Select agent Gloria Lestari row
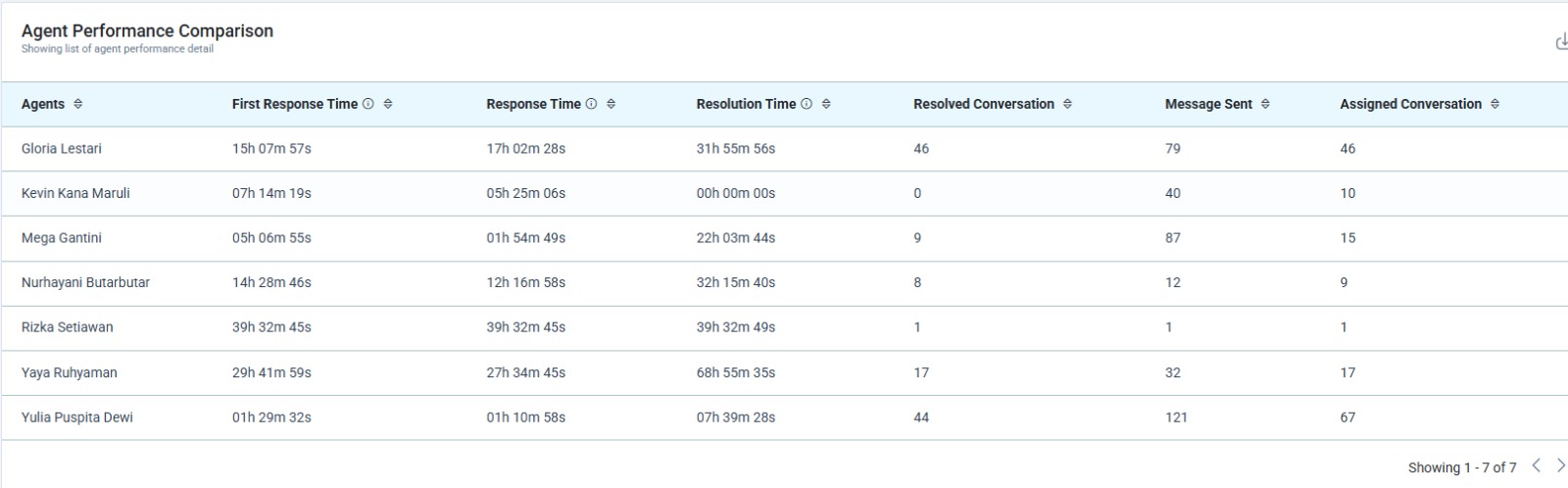Image resolution: width=1568 pixels, height=488 pixels. click(x=62, y=149)
